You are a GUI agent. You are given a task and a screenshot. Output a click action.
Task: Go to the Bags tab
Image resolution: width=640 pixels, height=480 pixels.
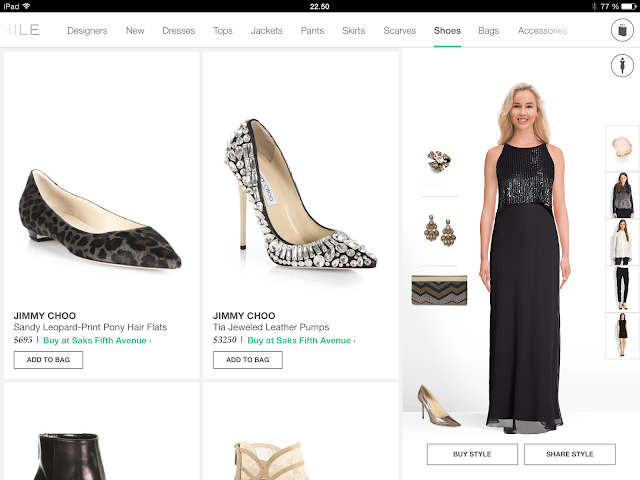point(489,31)
